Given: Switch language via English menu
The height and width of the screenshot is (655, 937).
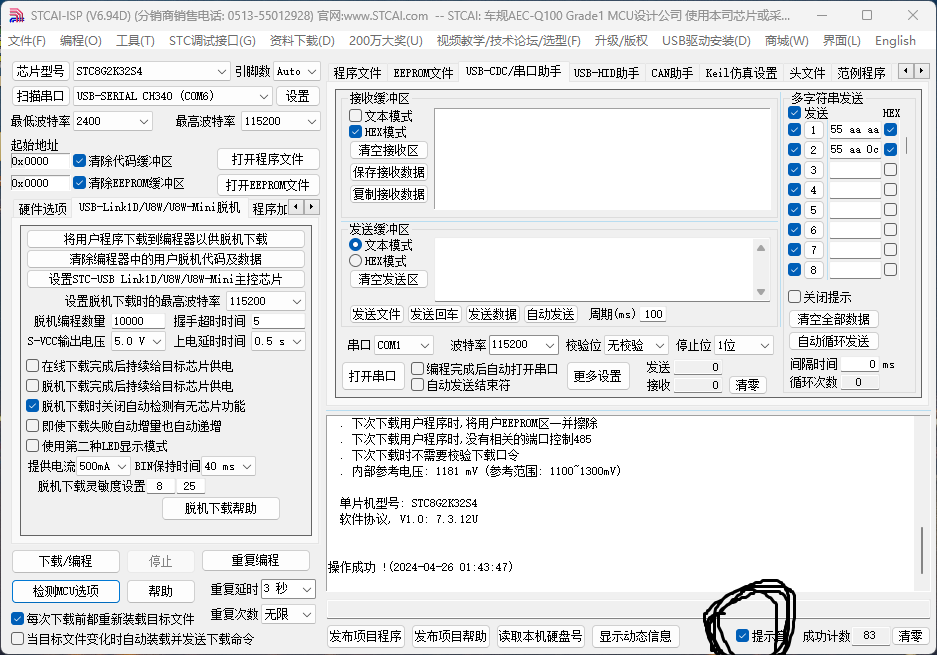Looking at the screenshot, I should (x=895, y=41).
